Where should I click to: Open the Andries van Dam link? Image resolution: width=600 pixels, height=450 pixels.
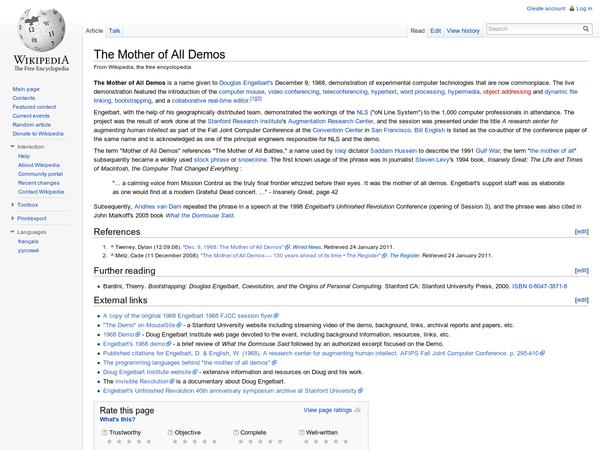tap(158, 207)
